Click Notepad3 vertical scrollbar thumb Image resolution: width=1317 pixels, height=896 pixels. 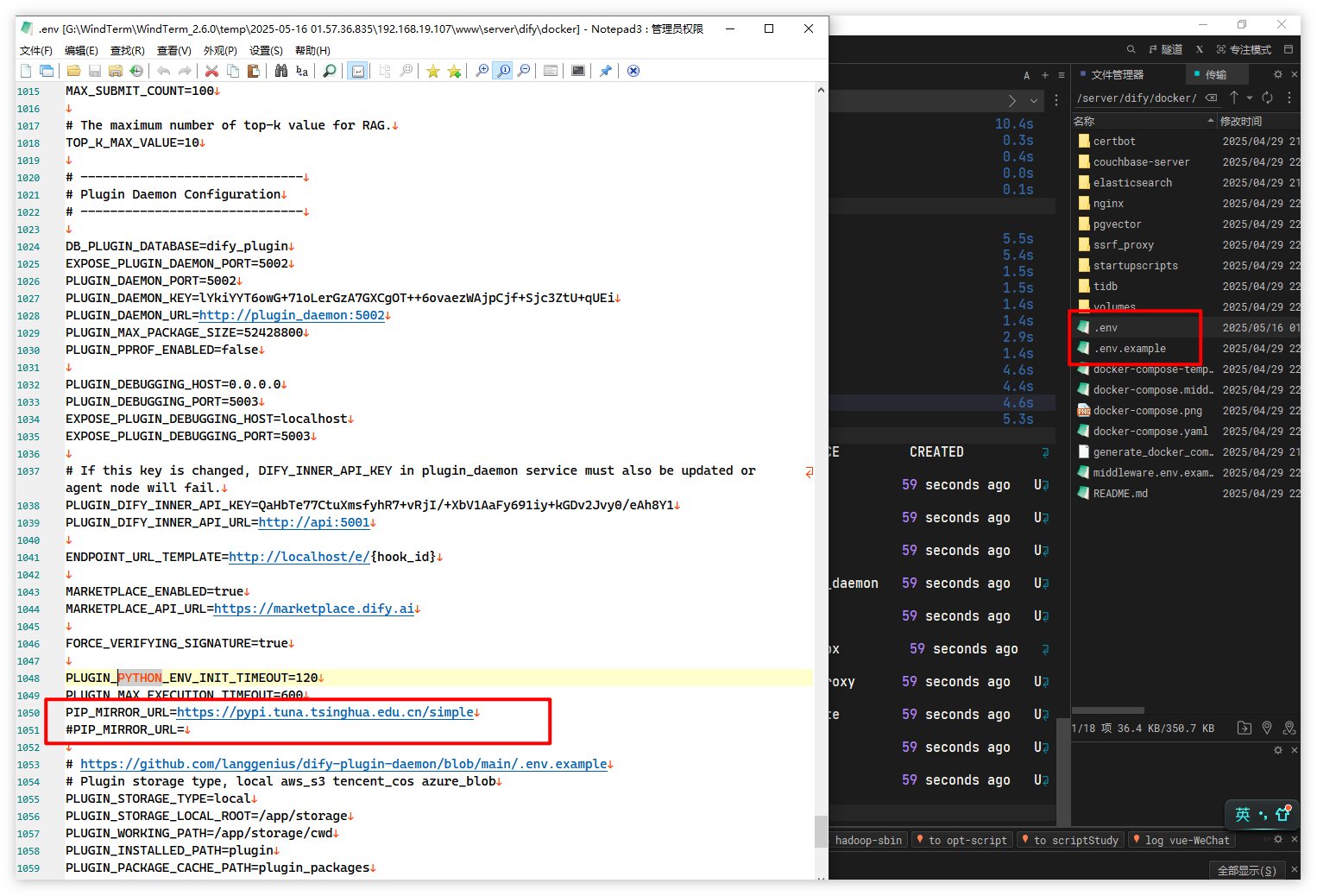click(821, 832)
